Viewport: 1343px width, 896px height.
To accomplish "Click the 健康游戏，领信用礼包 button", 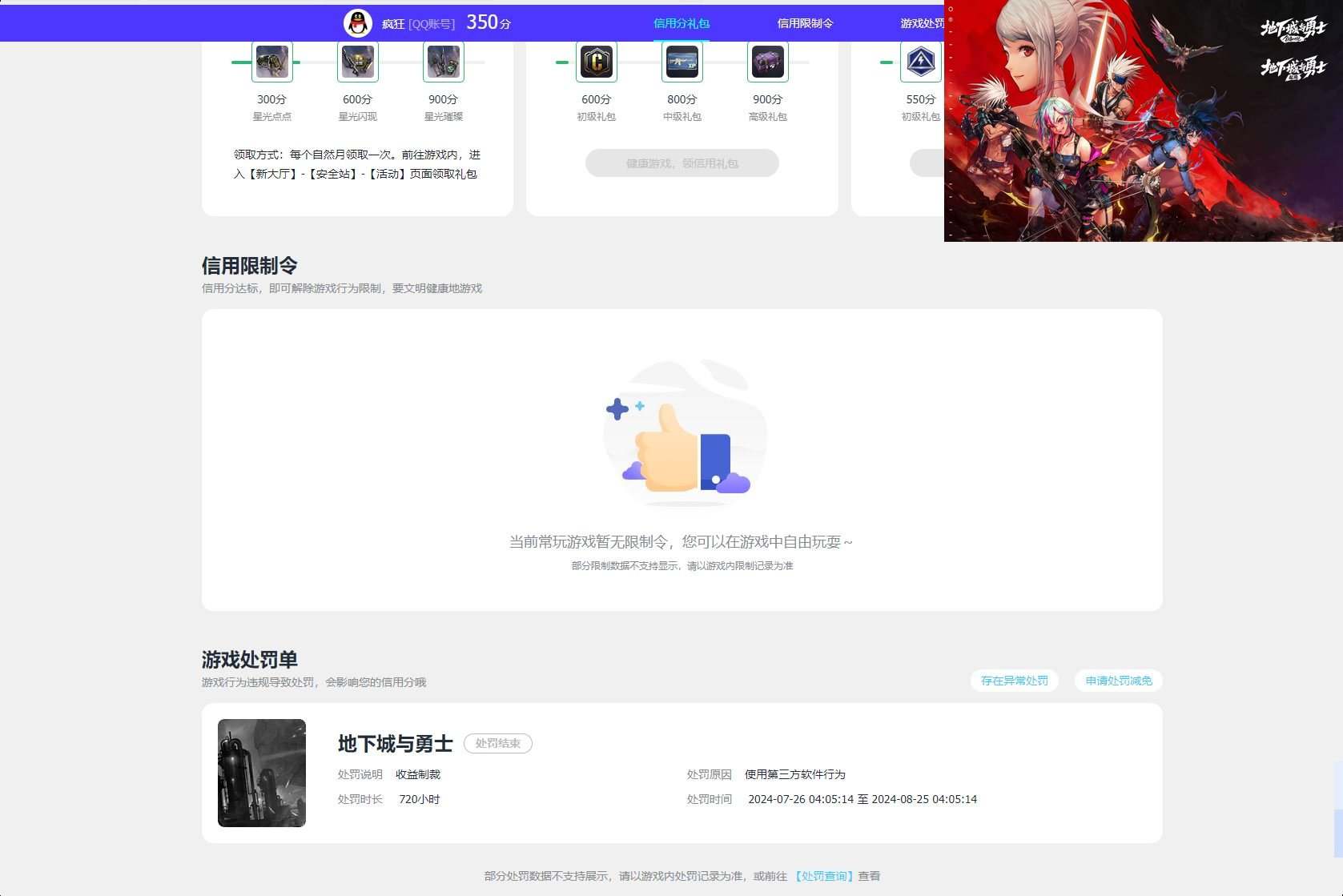I will (682, 163).
